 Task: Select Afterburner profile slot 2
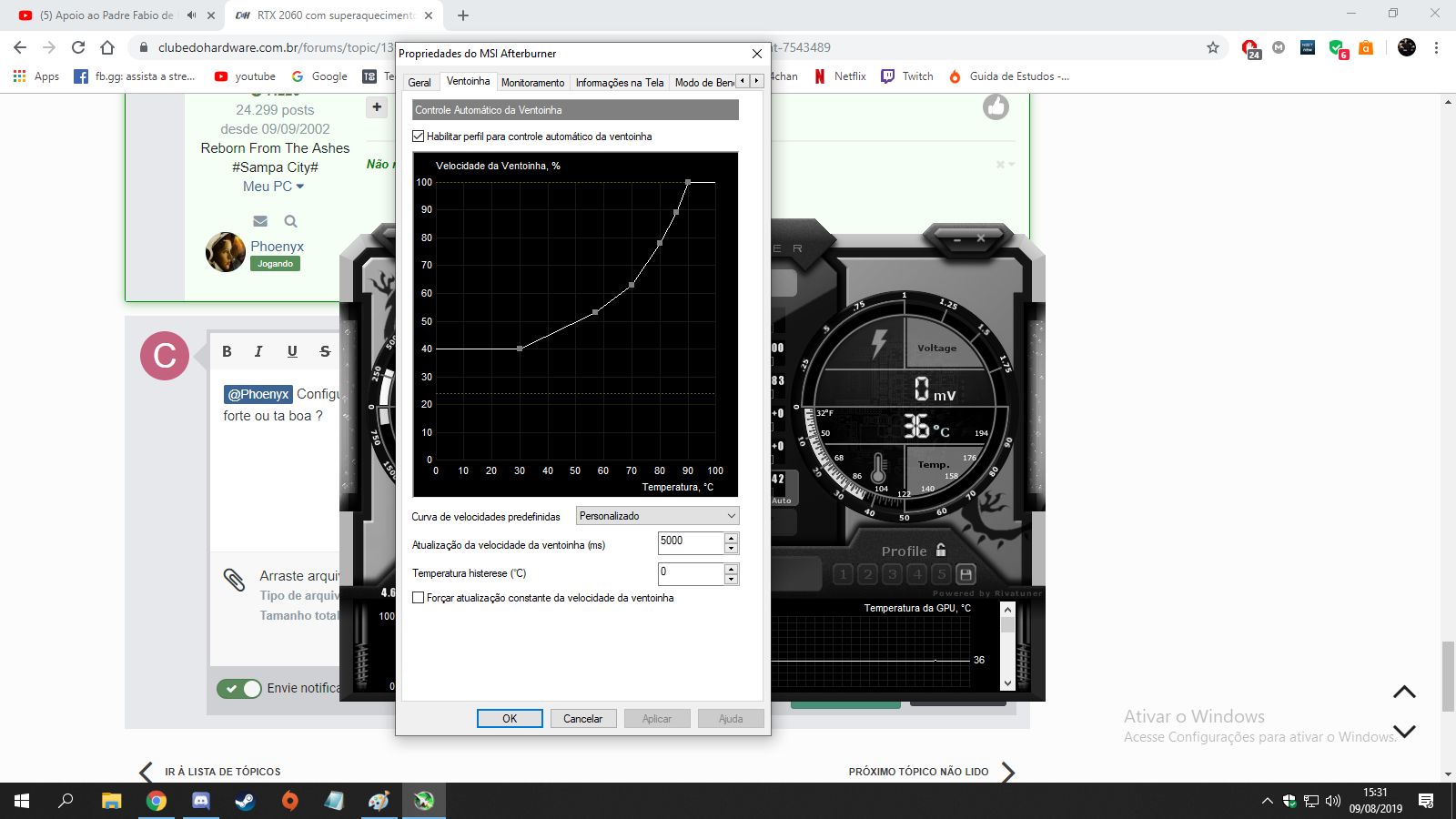[x=868, y=574]
